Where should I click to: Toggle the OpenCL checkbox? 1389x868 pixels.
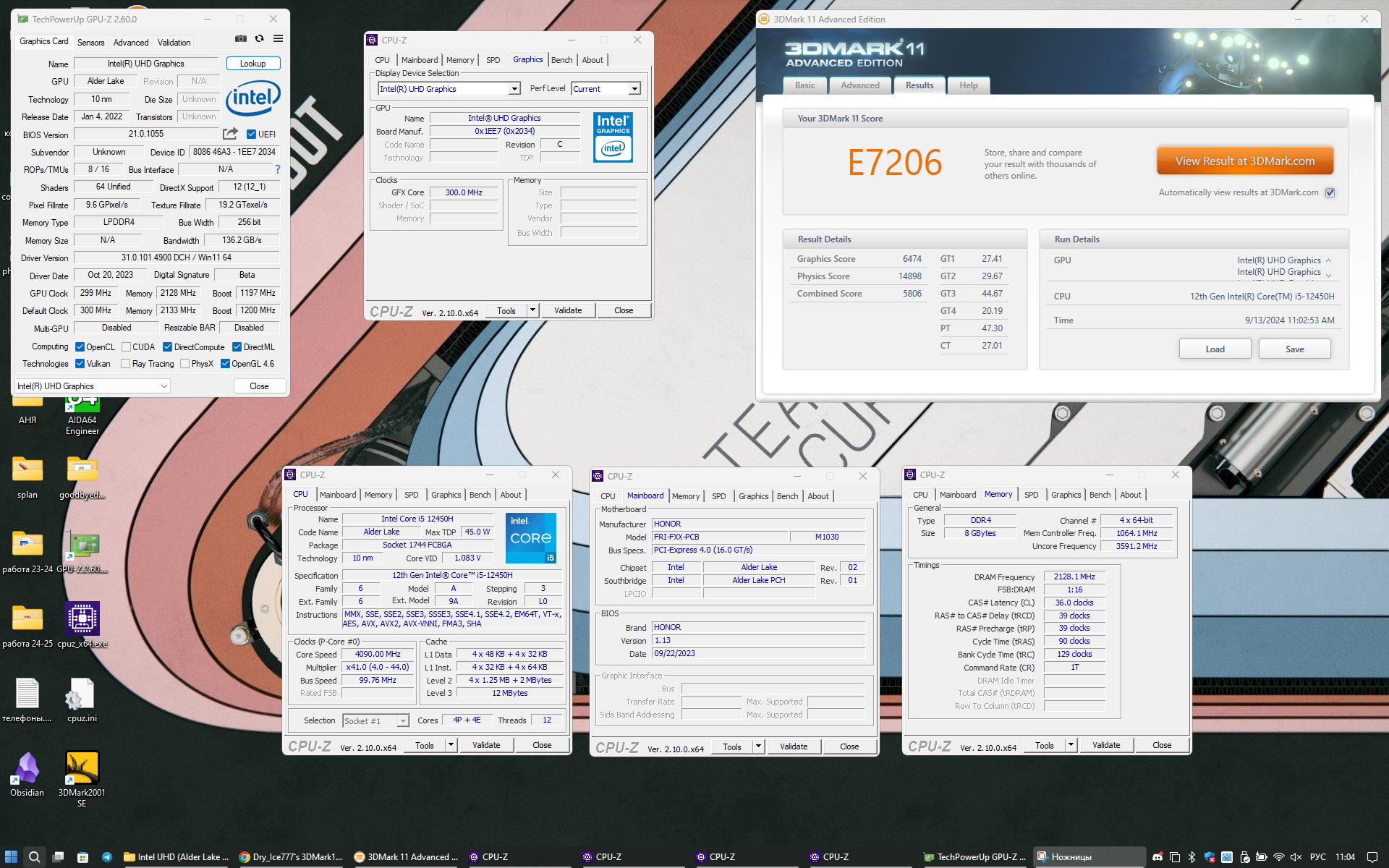click(80, 347)
